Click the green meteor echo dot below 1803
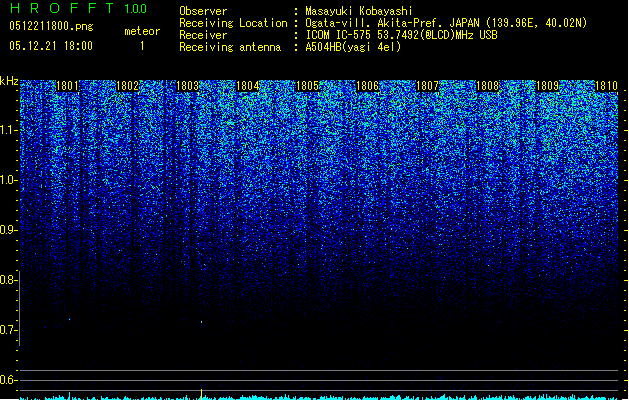 pos(201,322)
